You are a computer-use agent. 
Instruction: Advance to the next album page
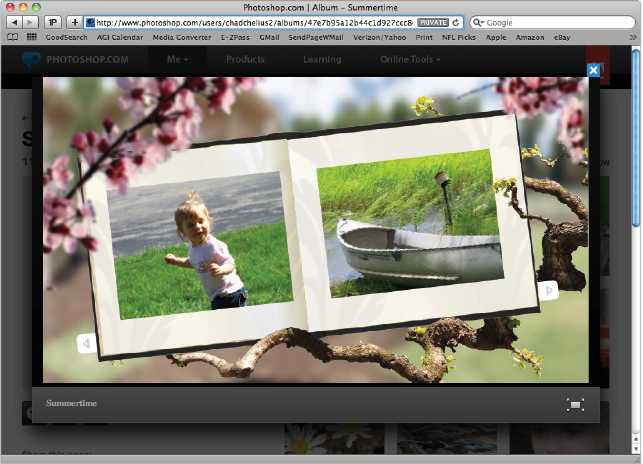coord(548,290)
